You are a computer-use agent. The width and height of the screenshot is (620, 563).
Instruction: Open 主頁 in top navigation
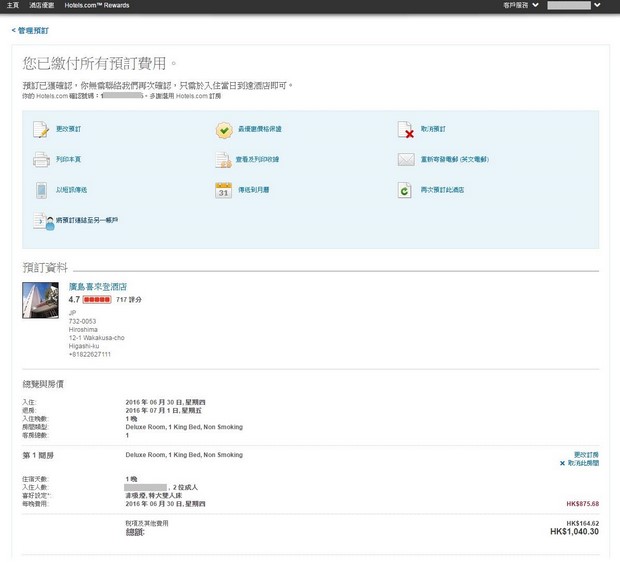pyautogui.click(x=13, y=5)
